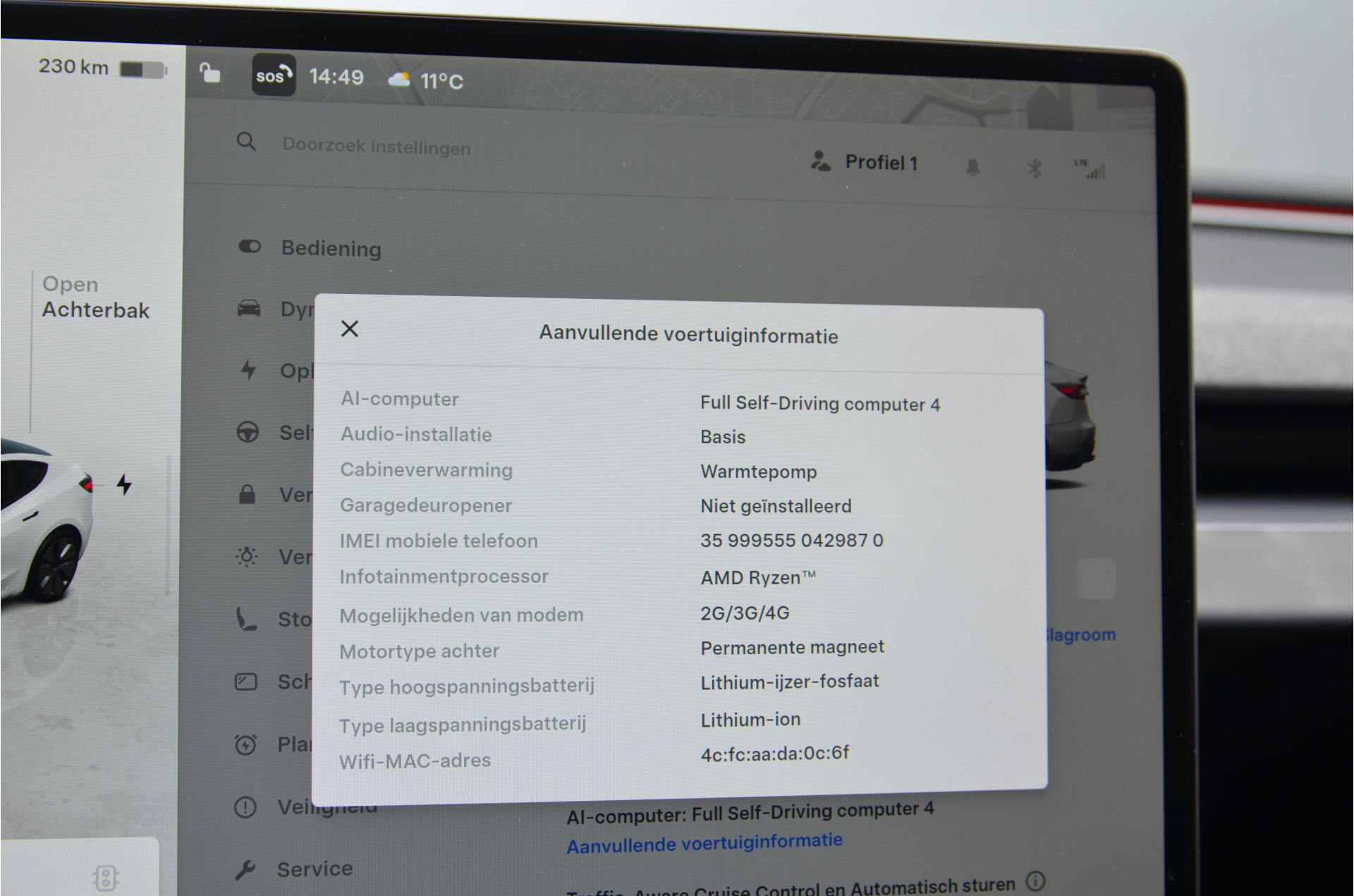Select the Lithium-ion value
This screenshot has height=896, width=1354.
(x=750, y=719)
